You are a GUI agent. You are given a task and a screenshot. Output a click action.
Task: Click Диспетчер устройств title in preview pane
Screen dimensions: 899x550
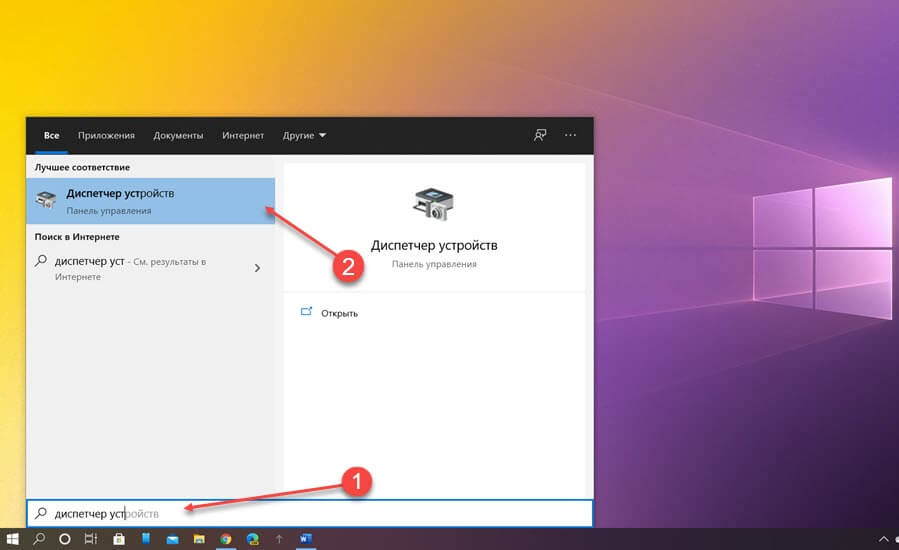[434, 245]
